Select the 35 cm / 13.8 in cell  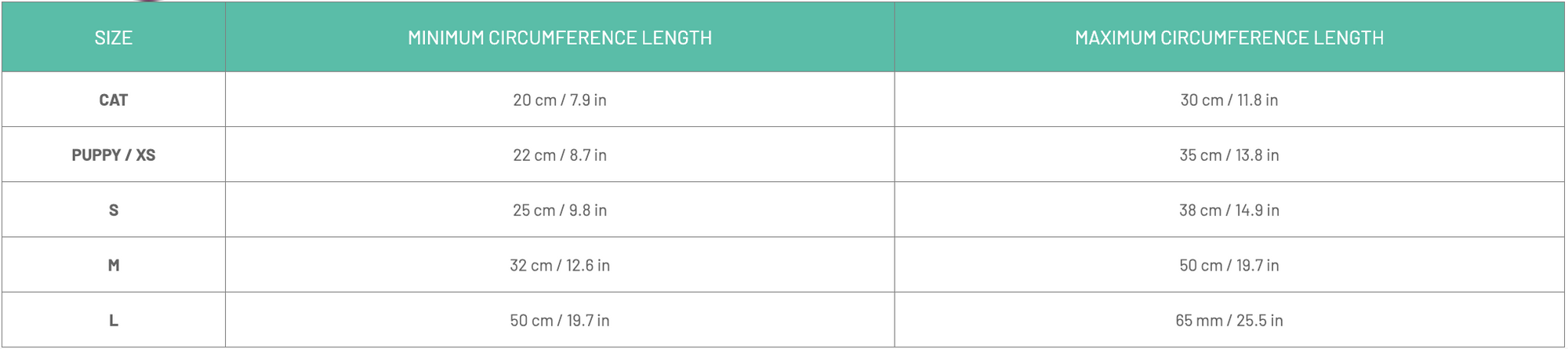click(1229, 155)
